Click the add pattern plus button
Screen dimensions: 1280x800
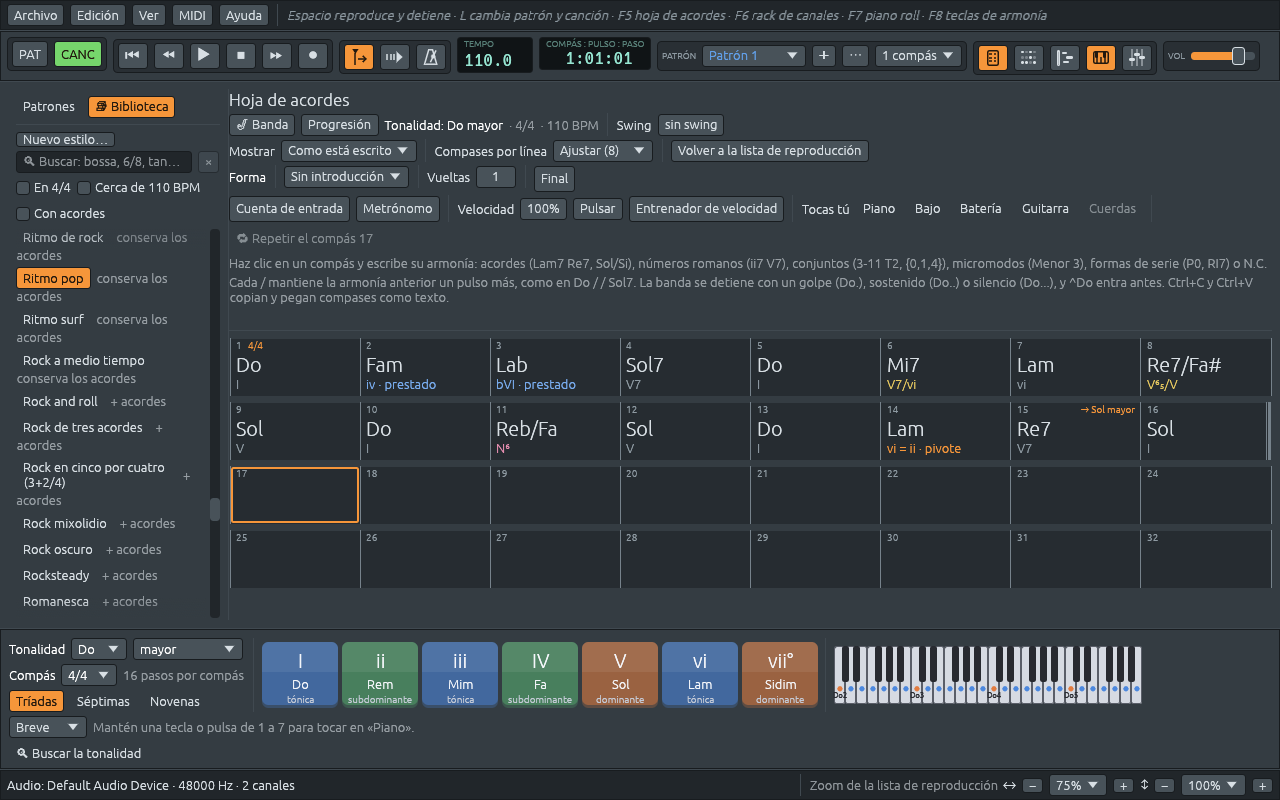click(824, 56)
